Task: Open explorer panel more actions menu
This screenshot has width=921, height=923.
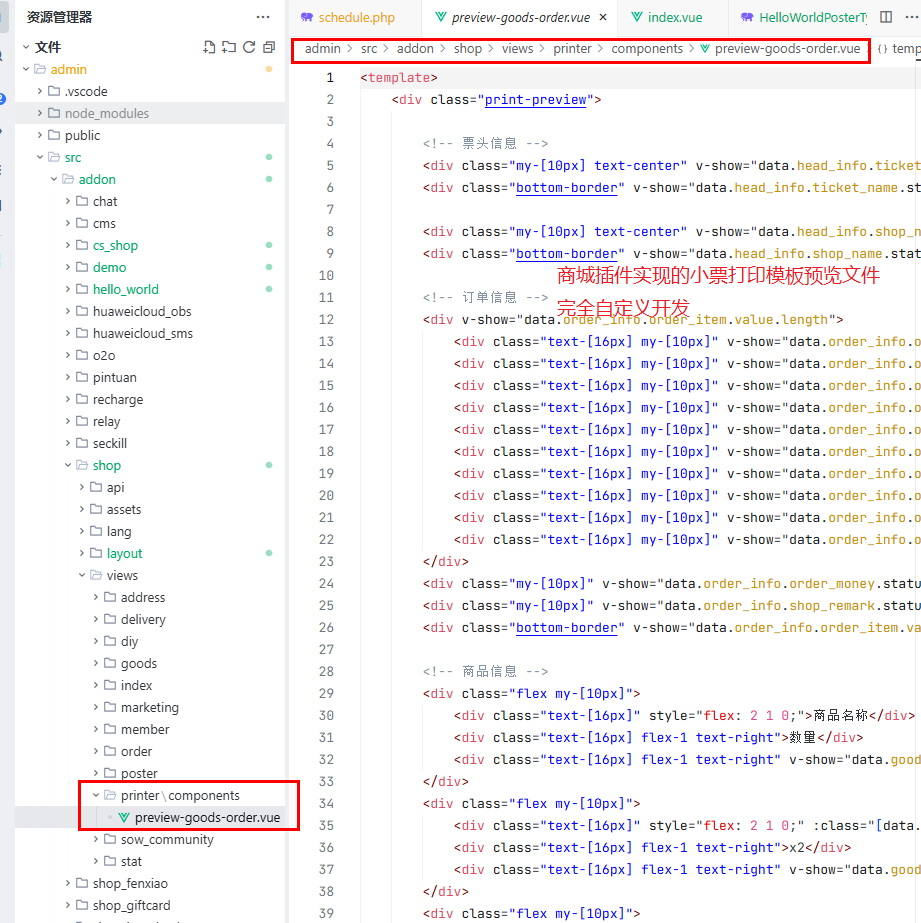Action: (x=263, y=17)
